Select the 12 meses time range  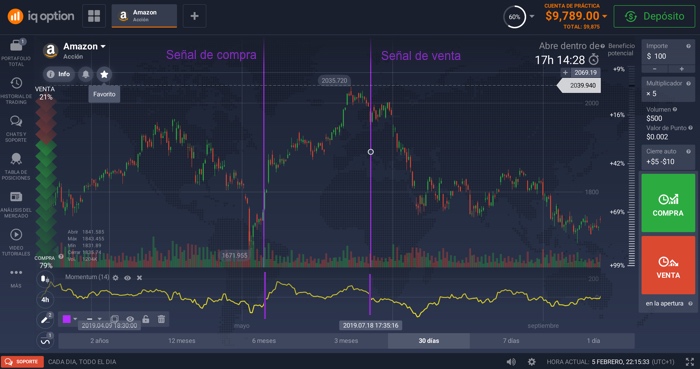pyautogui.click(x=182, y=340)
